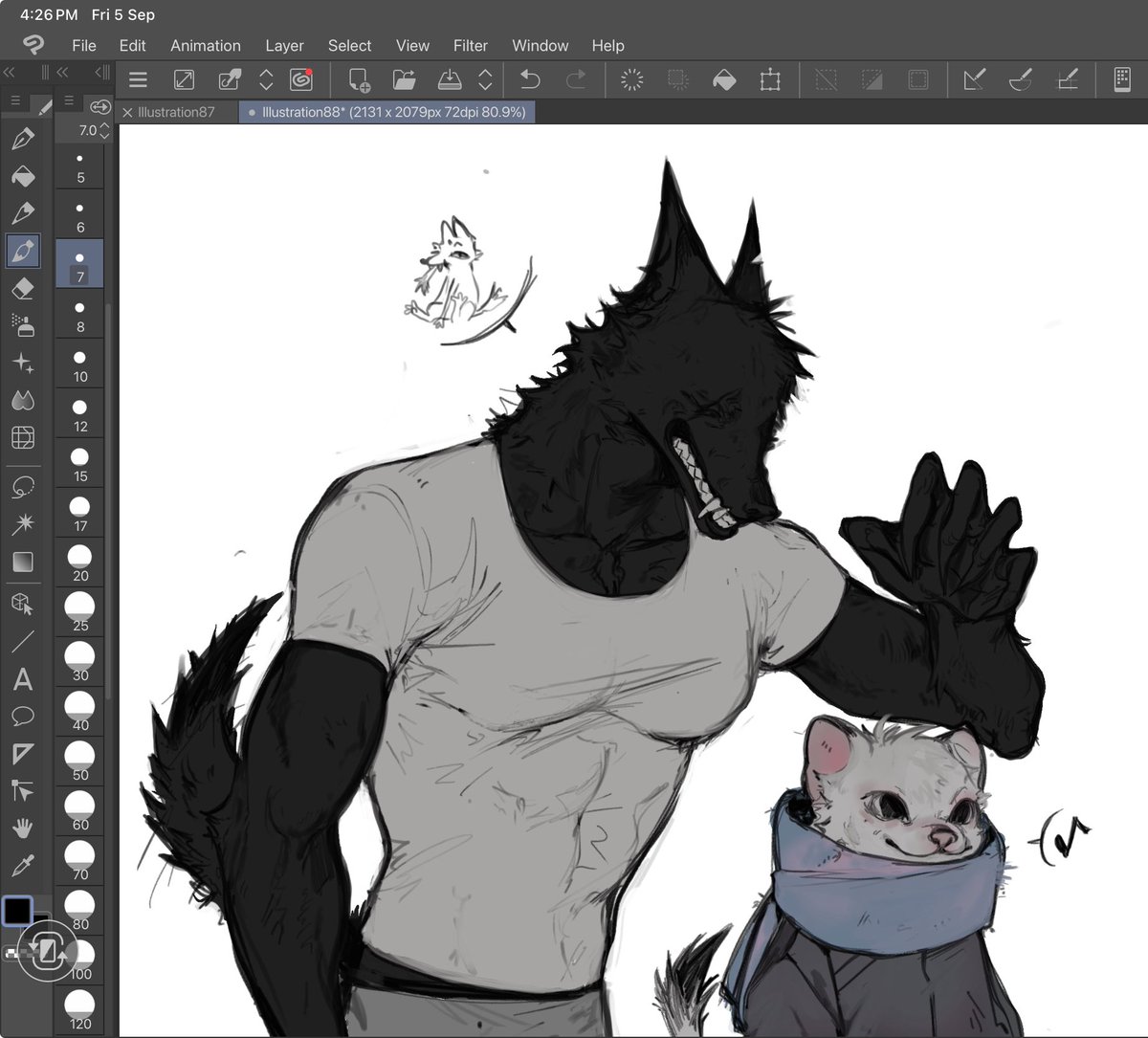
Task: Select the Gradient tool
Action: 24,562
